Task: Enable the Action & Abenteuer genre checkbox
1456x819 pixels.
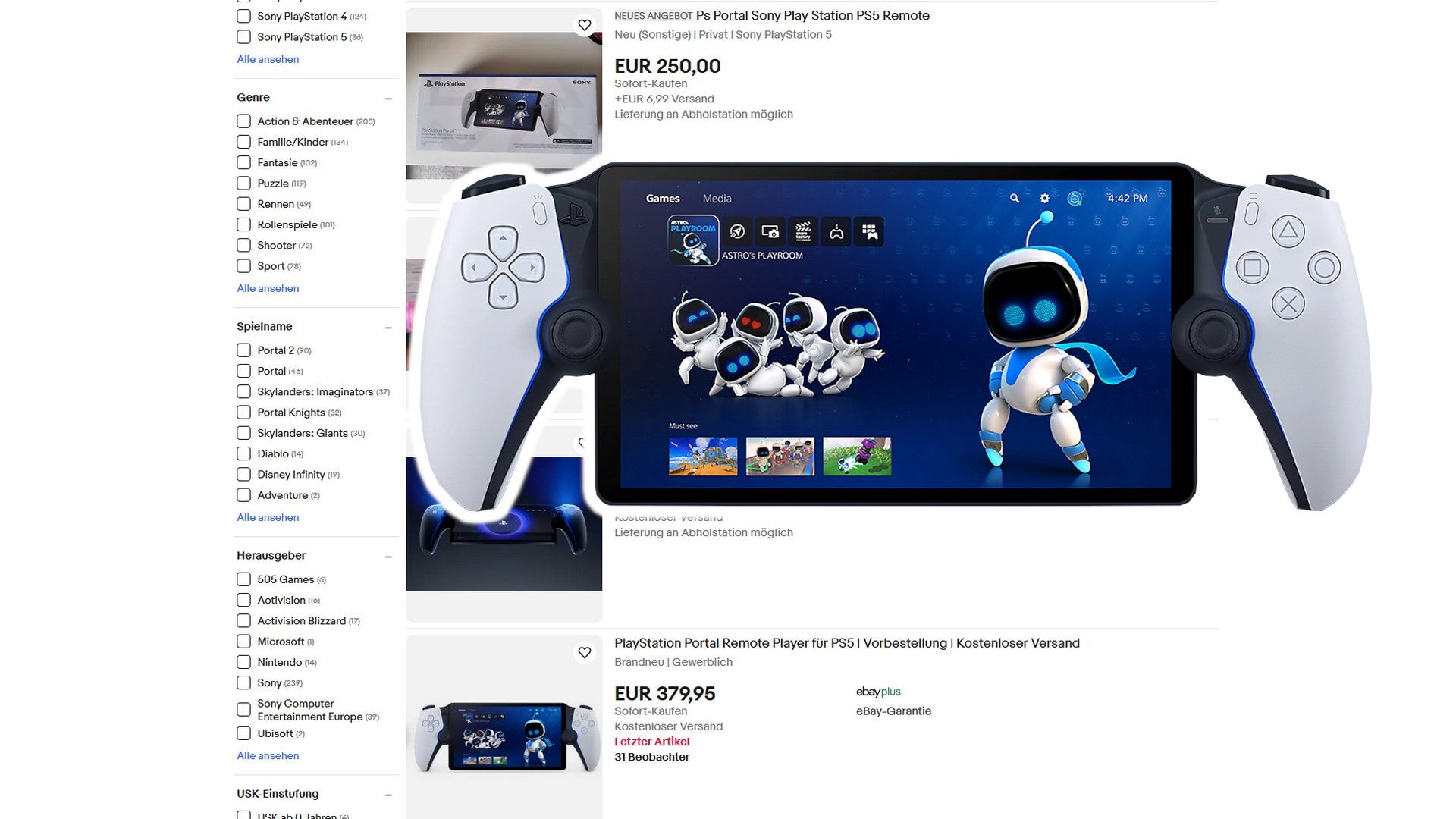Action: click(243, 121)
